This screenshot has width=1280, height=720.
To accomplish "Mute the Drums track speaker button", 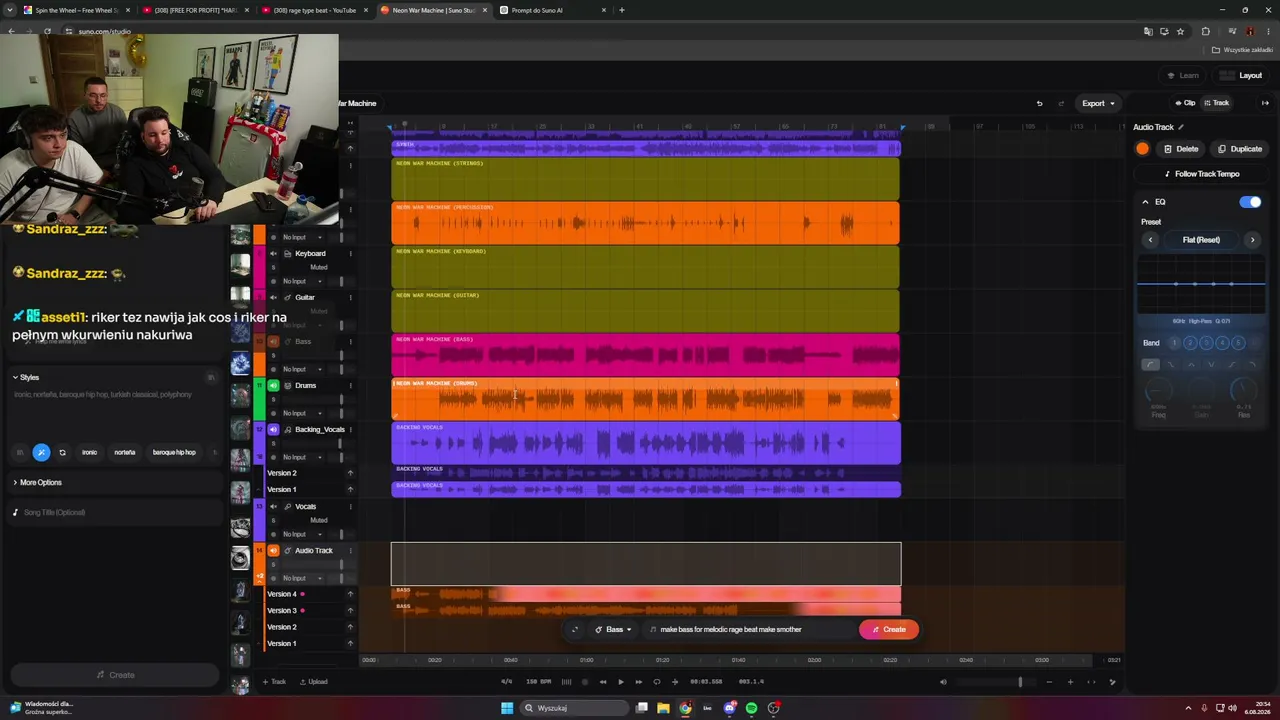I will (x=273, y=385).
